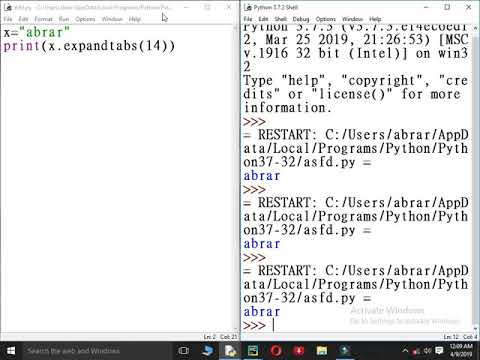Switch to the green-framed app on taskbar
The image size is (480, 360).
pyautogui.click(x=253, y=351)
